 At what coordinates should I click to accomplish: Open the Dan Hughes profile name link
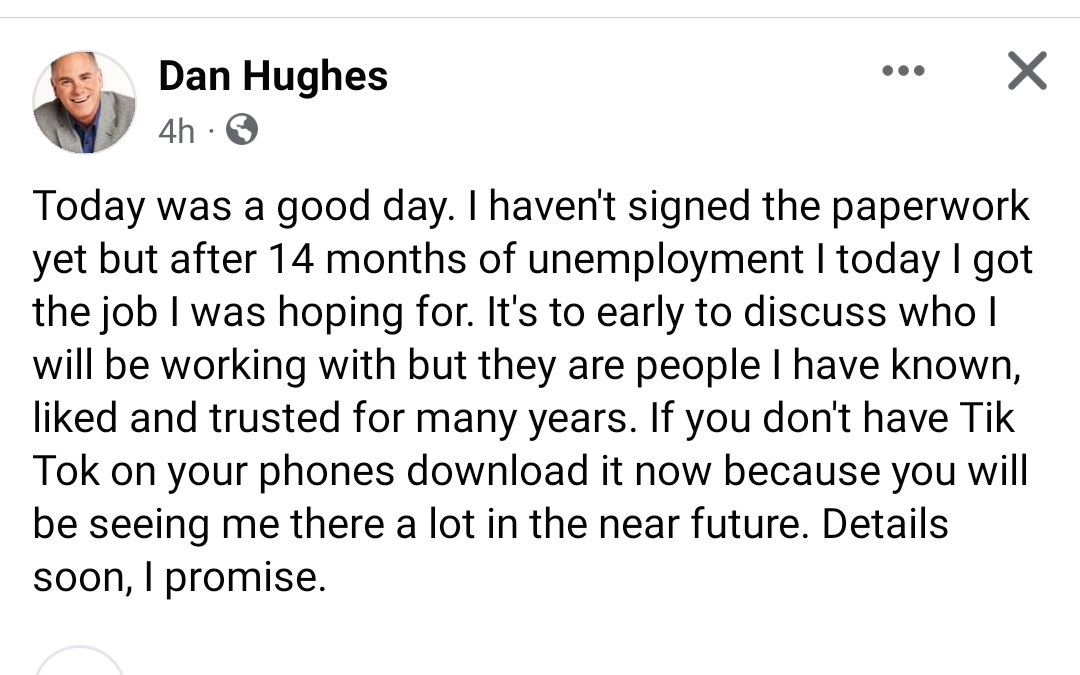pyautogui.click(x=273, y=75)
